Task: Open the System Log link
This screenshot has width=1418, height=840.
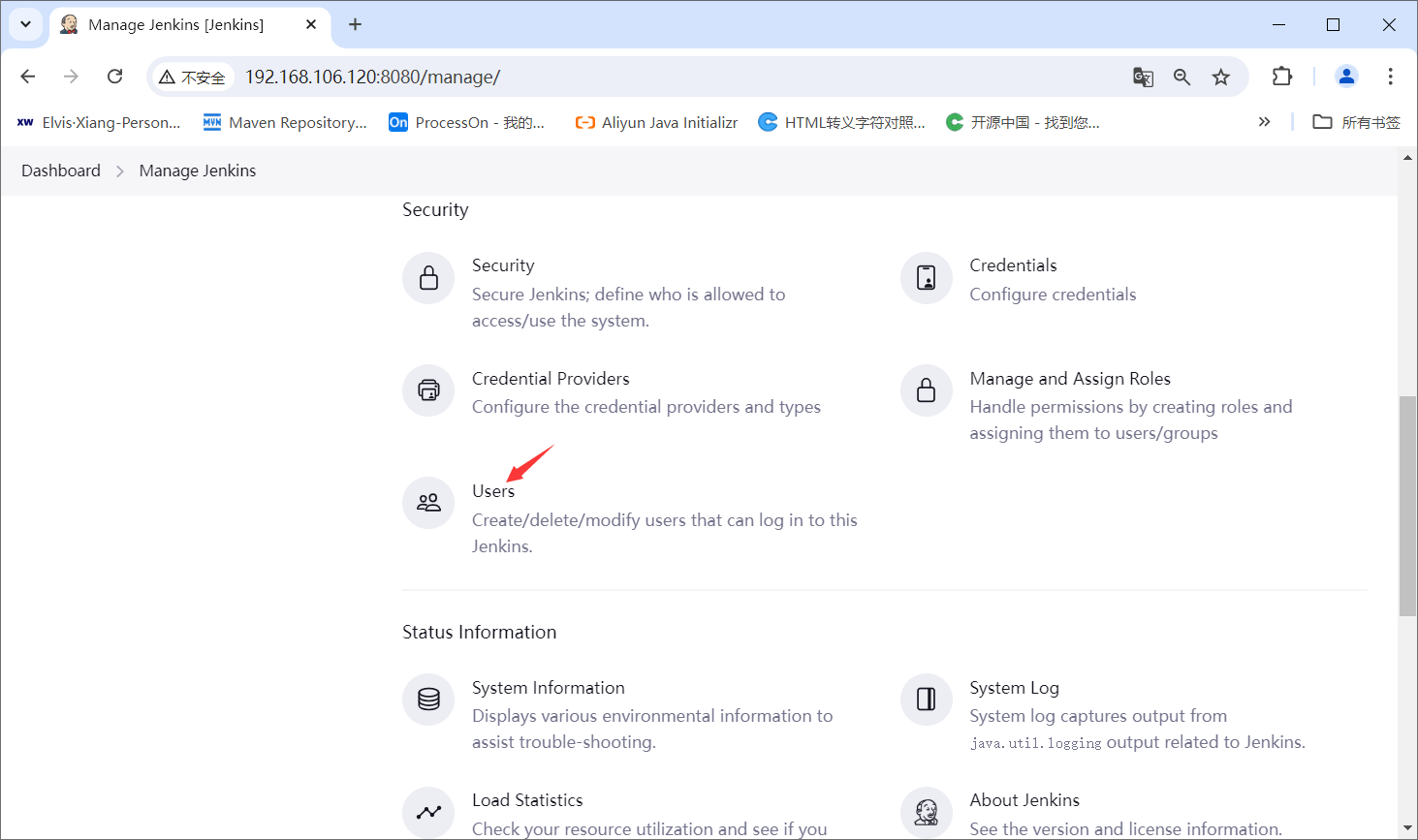Action: [1014, 688]
